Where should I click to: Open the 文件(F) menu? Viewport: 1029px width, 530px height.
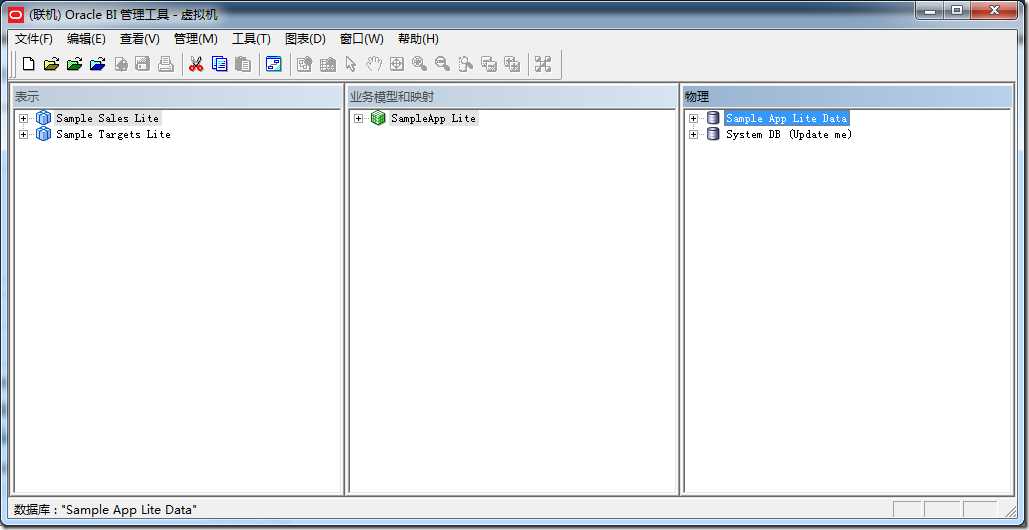(x=33, y=39)
